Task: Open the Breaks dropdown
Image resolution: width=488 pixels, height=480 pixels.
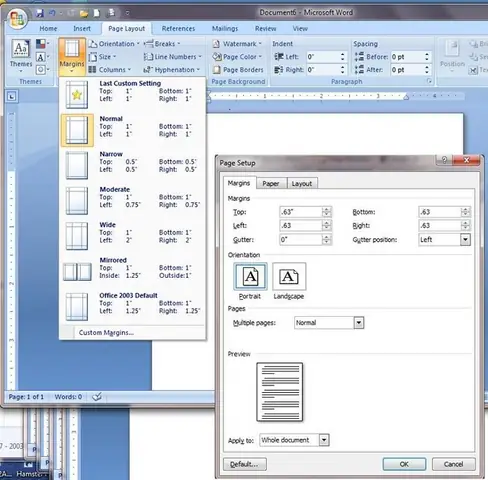Action: pyautogui.click(x=162, y=44)
